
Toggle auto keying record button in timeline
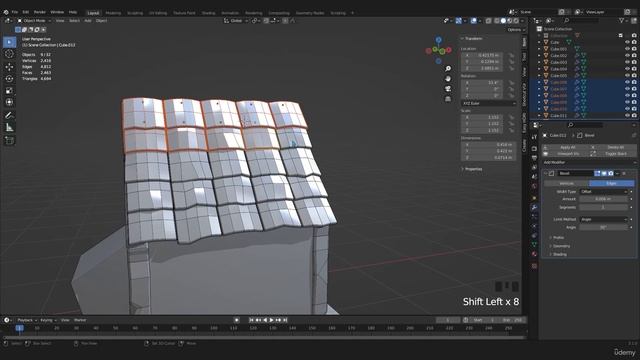click(x=236, y=320)
